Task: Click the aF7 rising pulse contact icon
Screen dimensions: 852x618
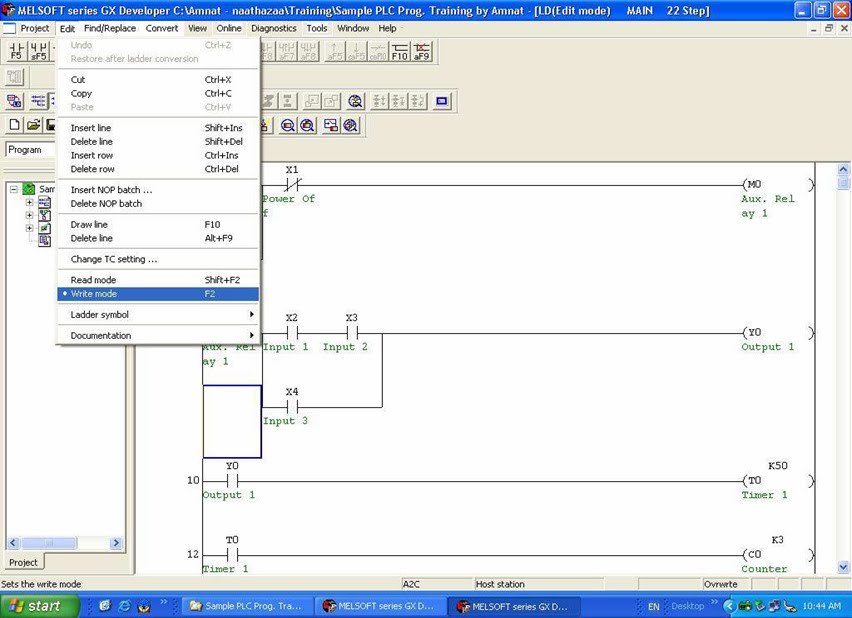Action: pos(286,51)
